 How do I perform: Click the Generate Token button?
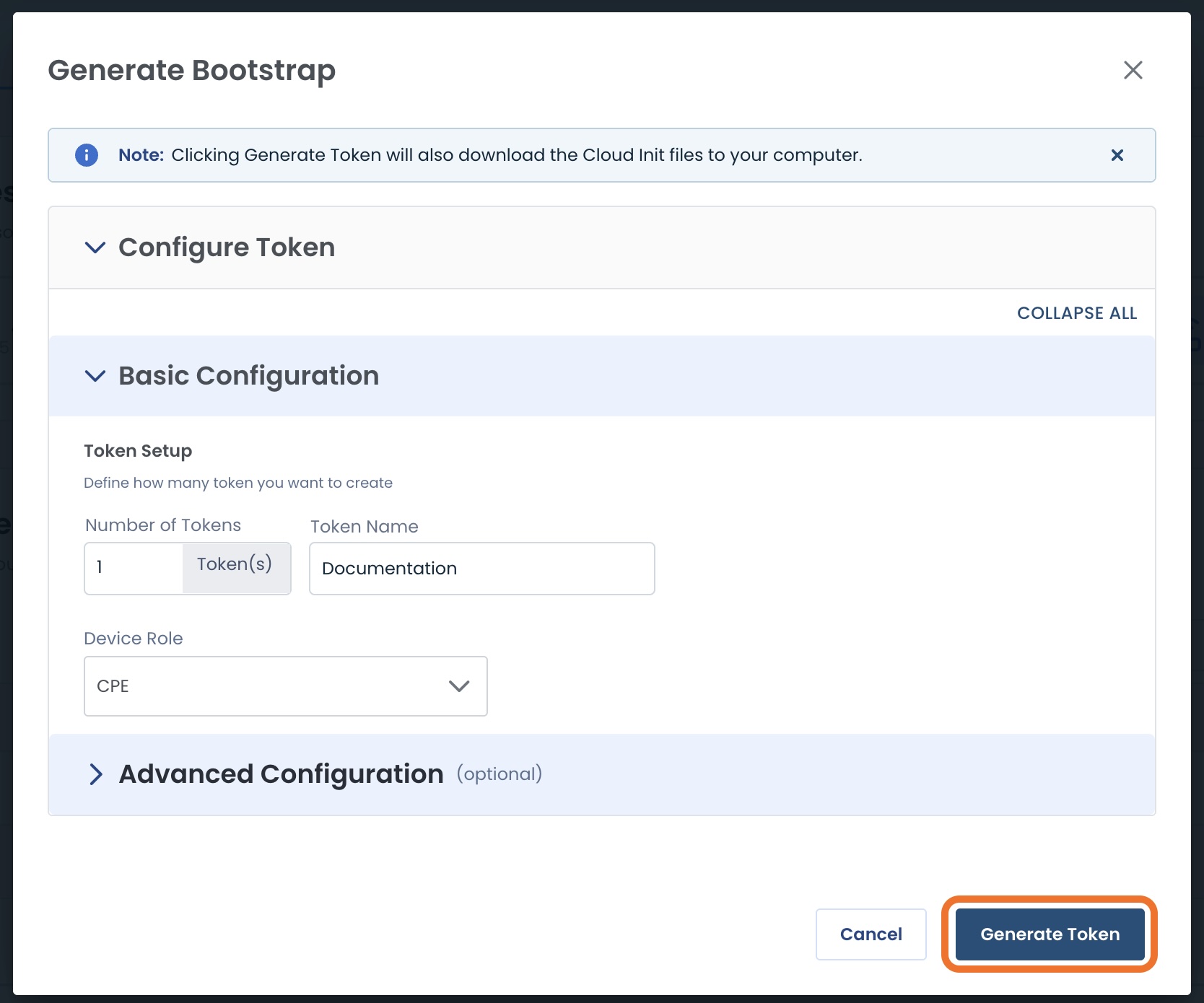(1050, 934)
